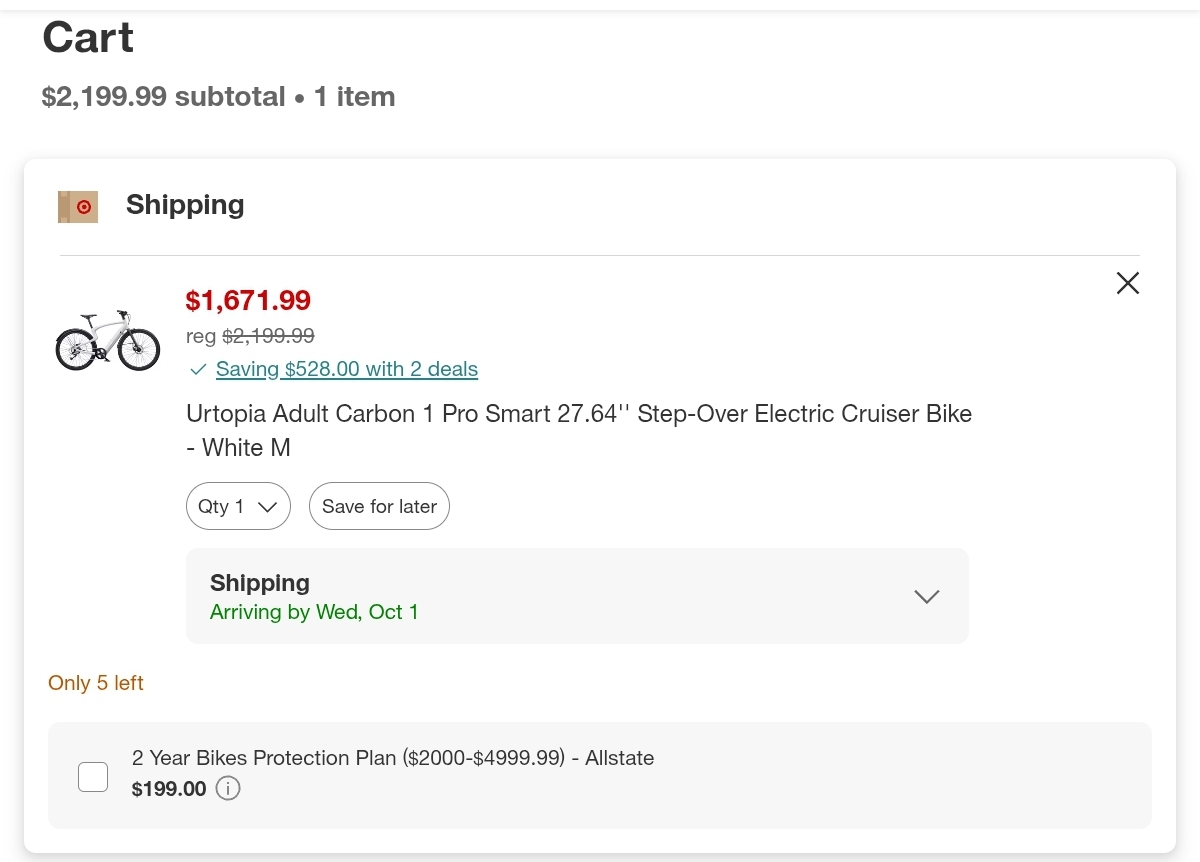Remove the Urtopia bike from the cart
The width and height of the screenshot is (1200, 862).
click(x=1127, y=283)
